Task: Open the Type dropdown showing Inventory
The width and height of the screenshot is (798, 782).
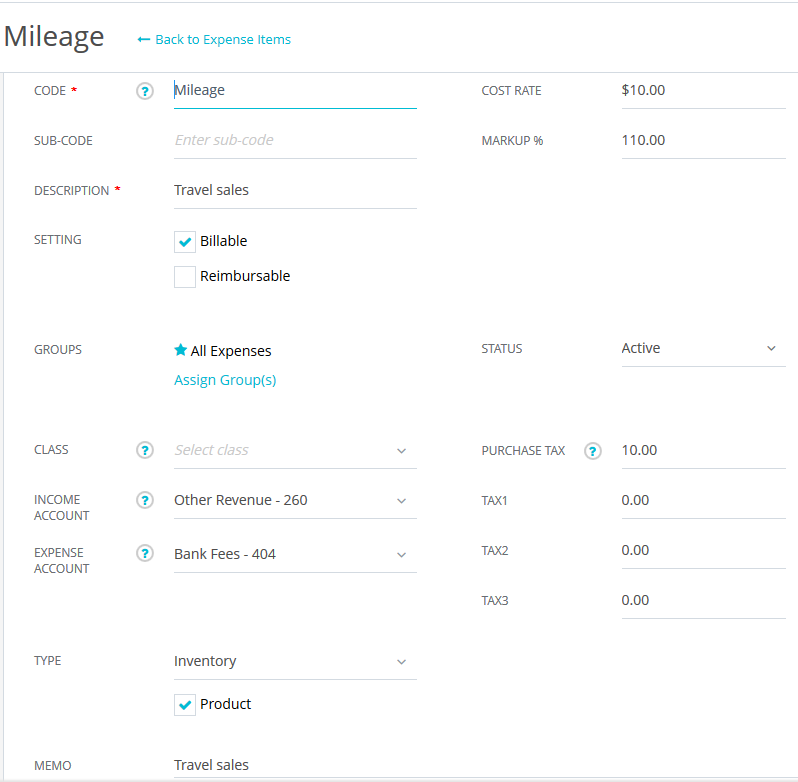Action: (x=295, y=661)
